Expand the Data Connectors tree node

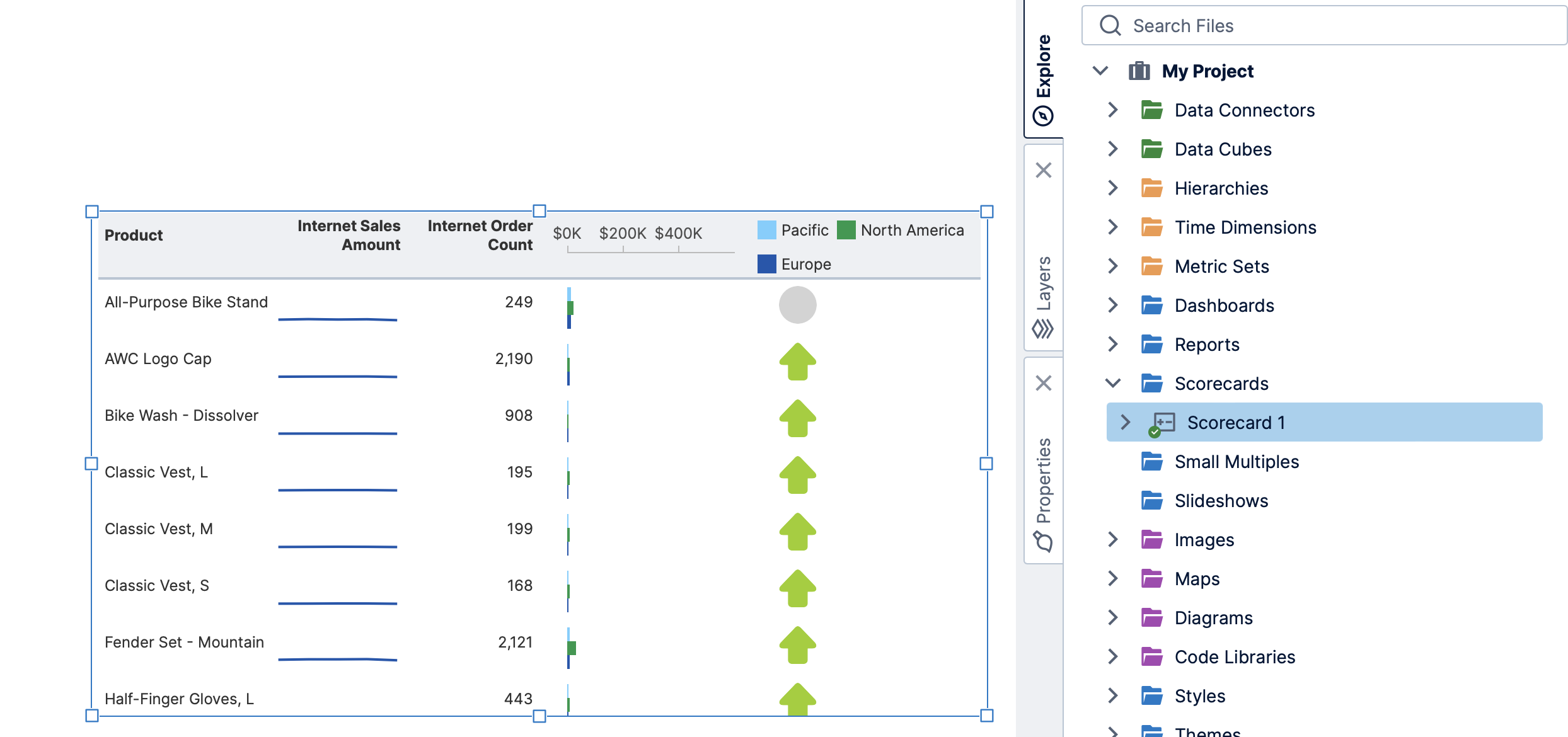coord(1112,110)
